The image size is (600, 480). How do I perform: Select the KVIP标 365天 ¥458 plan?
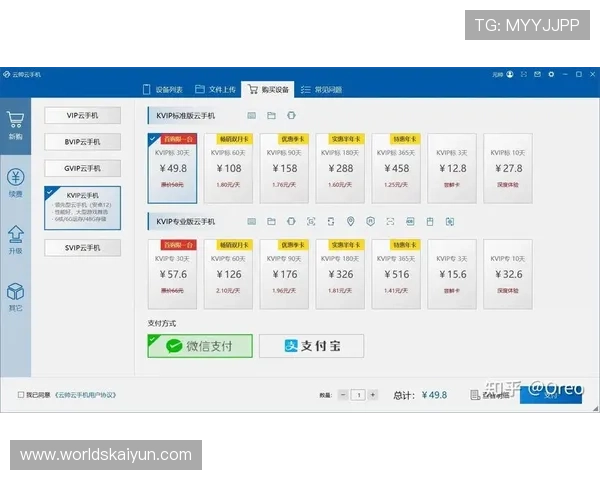coord(396,168)
